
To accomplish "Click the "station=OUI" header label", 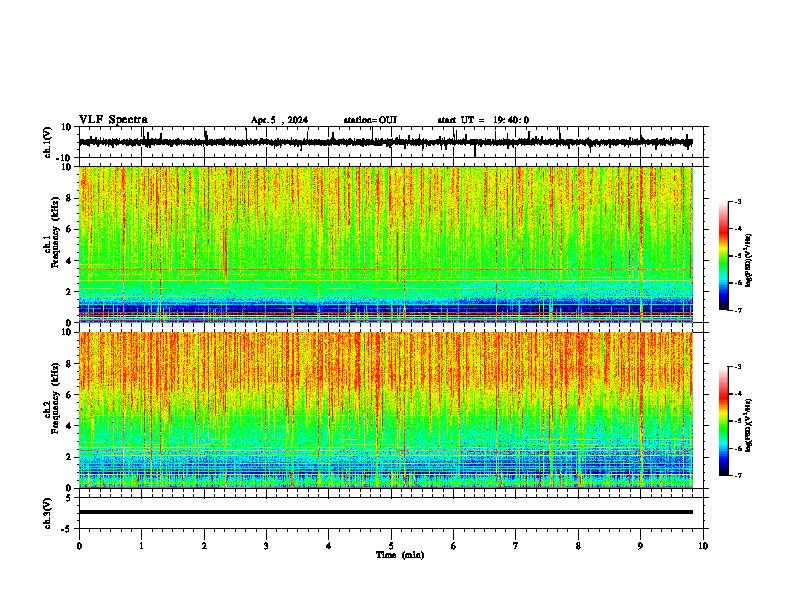I will 370,120.
